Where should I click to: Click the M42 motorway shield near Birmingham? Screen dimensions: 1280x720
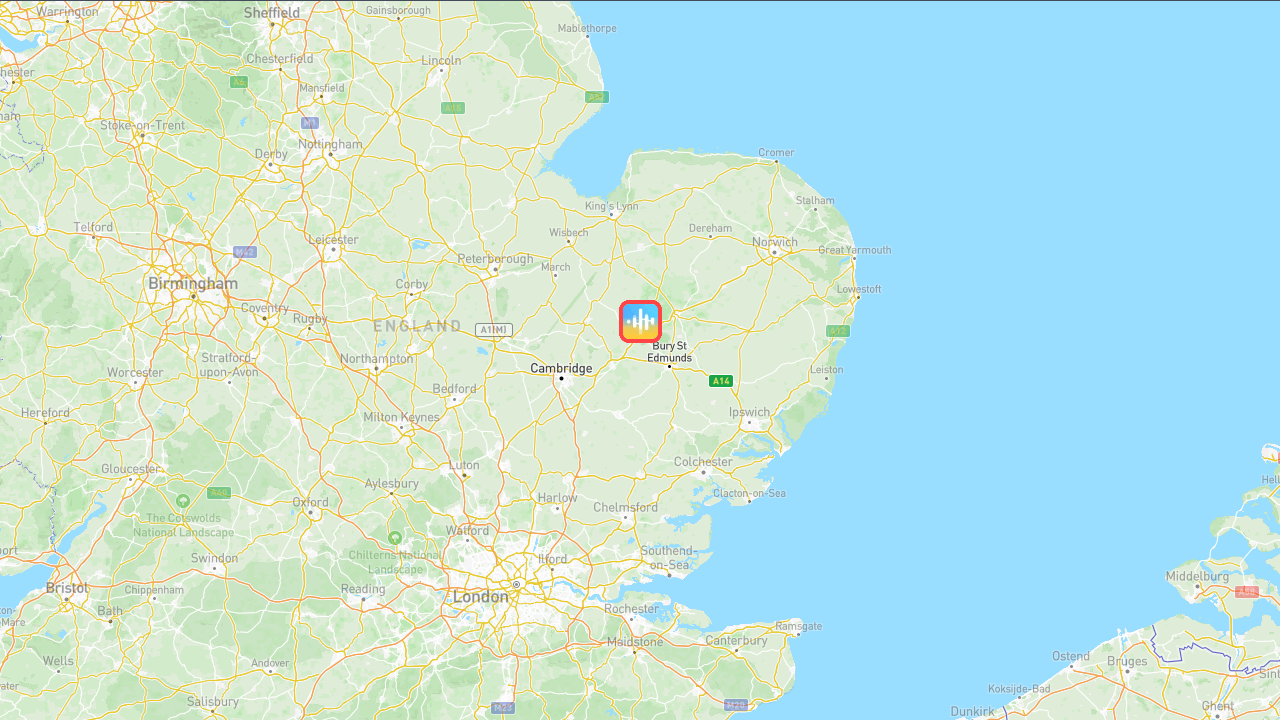pos(245,252)
